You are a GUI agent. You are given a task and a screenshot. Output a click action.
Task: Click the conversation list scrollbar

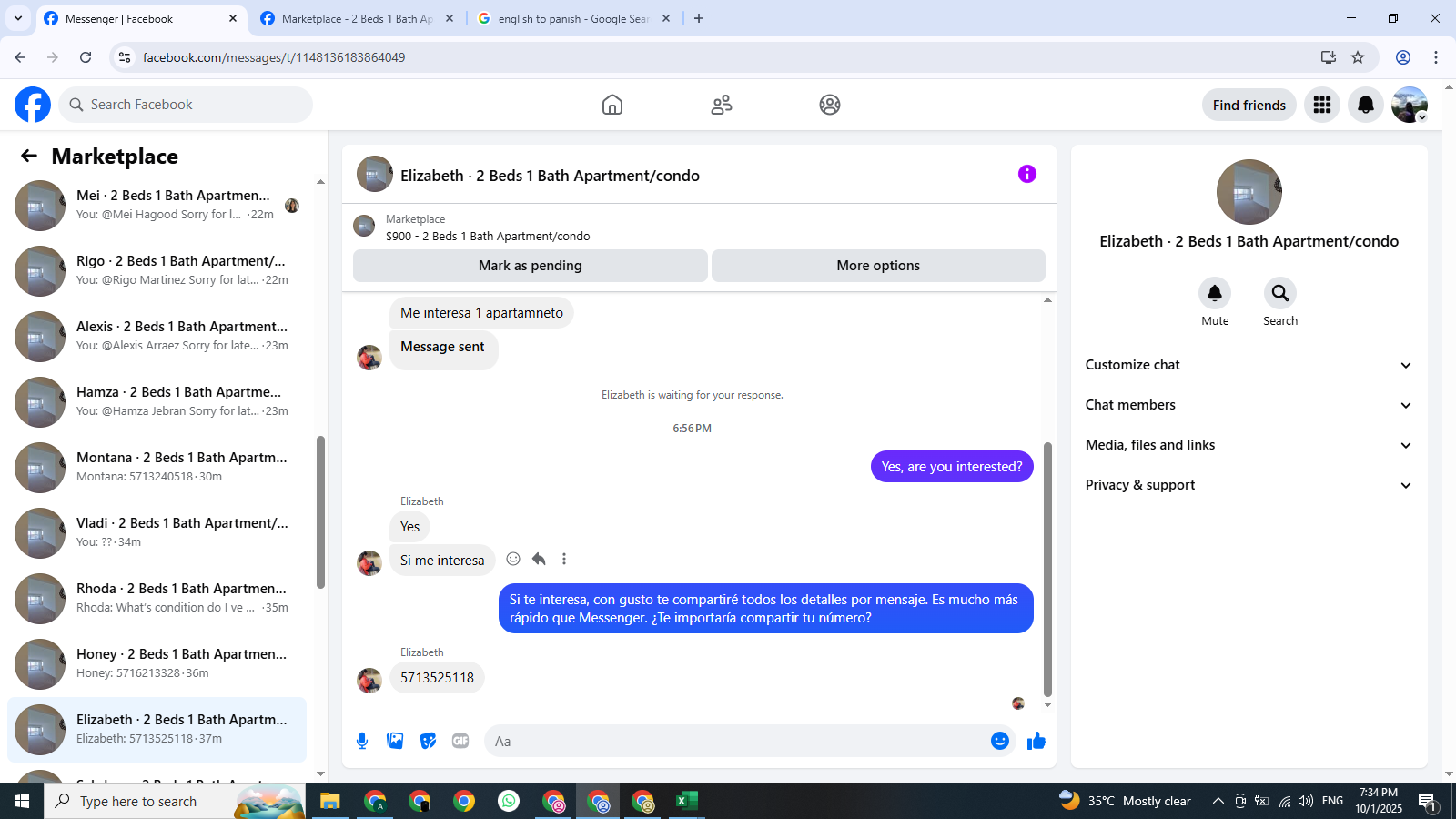(x=320, y=512)
